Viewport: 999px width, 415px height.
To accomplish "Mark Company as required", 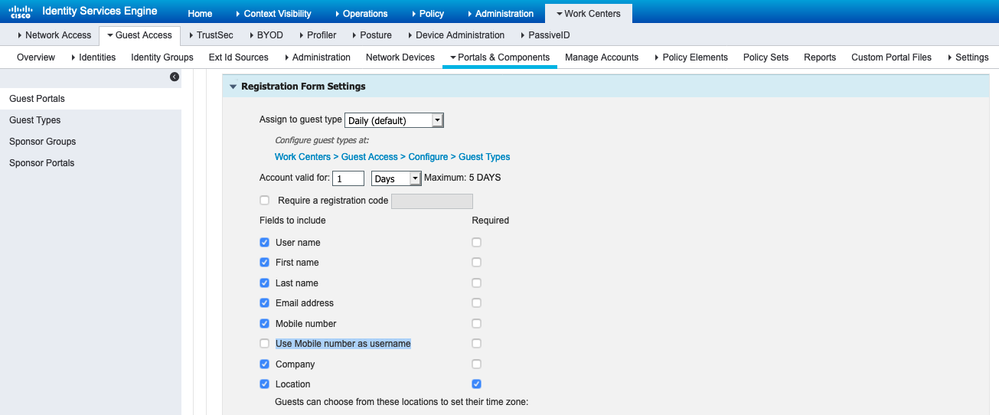I will pos(477,364).
